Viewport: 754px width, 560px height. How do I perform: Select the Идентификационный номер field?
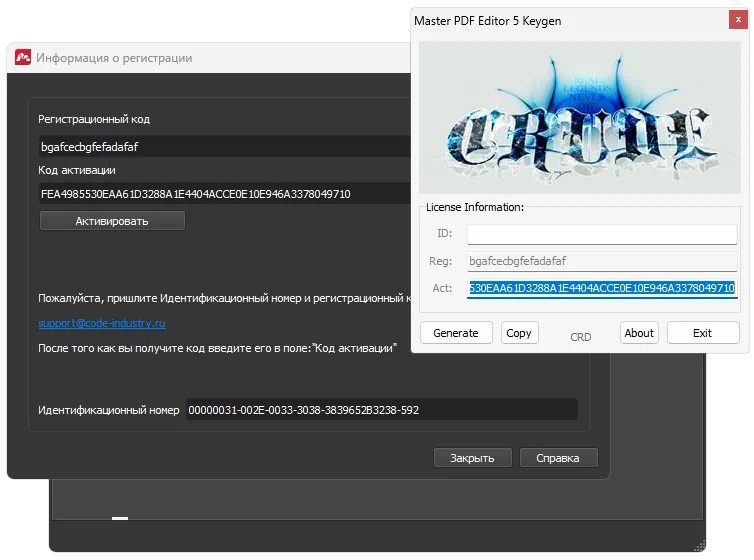point(381,410)
